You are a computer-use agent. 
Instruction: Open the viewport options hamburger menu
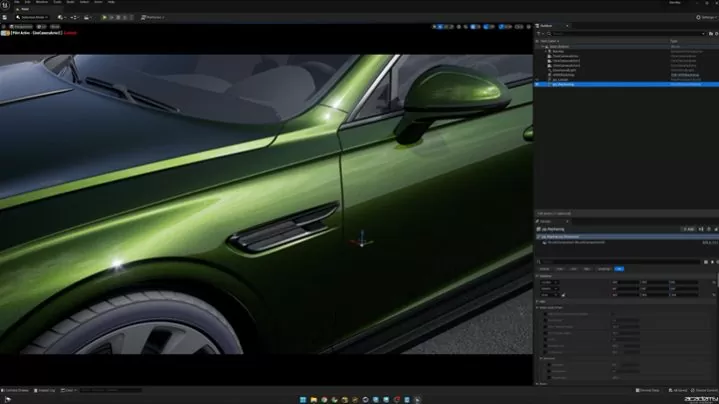pos(5,27)
